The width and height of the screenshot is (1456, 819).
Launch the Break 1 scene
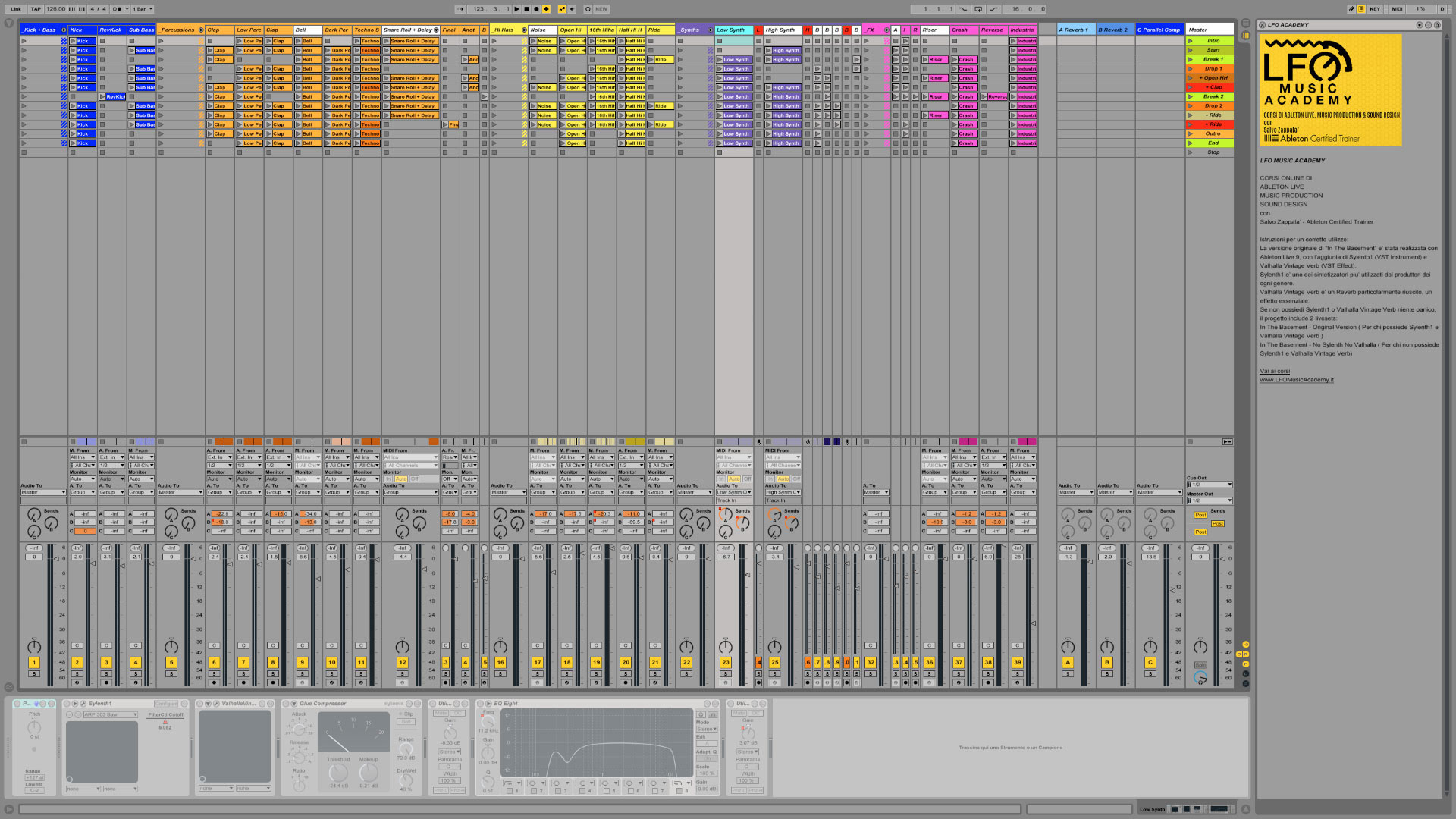coord(1190,60)
